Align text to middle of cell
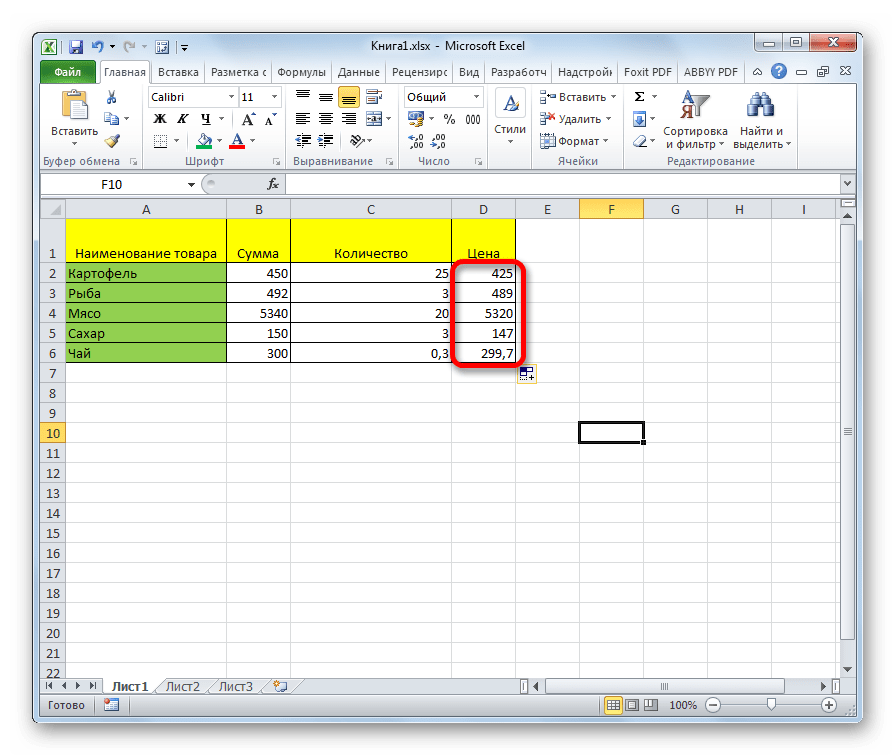The width and height of the screenshot is (896, 756). [326, 97]
